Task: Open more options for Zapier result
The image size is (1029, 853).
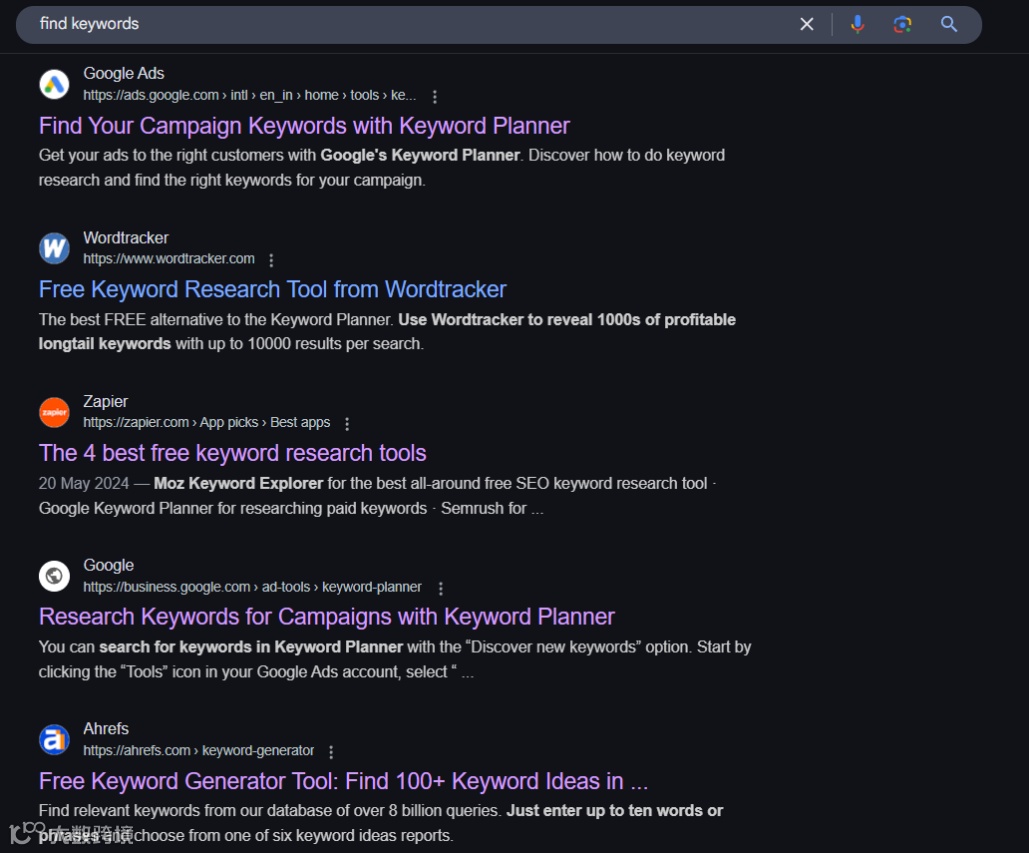Action: (347, 424)
